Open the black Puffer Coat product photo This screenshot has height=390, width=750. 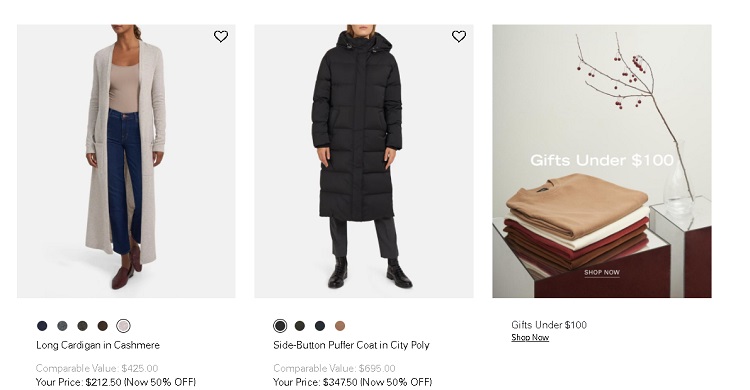click(364, 161)
